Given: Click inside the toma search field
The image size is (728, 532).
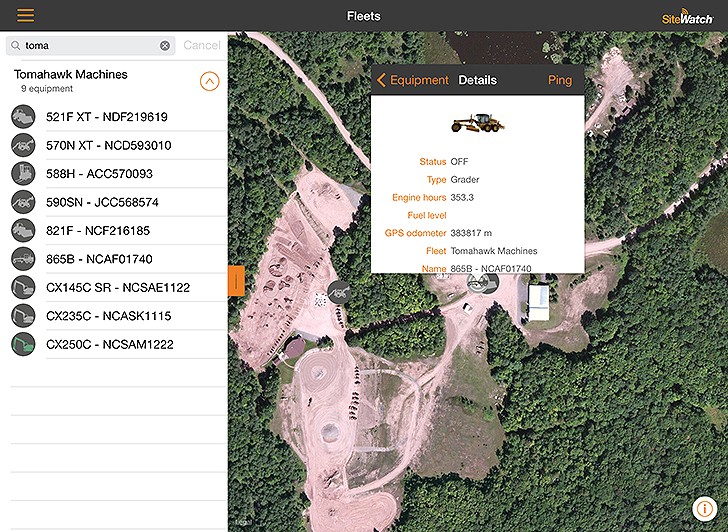Looking at the screenshot, I should pos(91,45).
